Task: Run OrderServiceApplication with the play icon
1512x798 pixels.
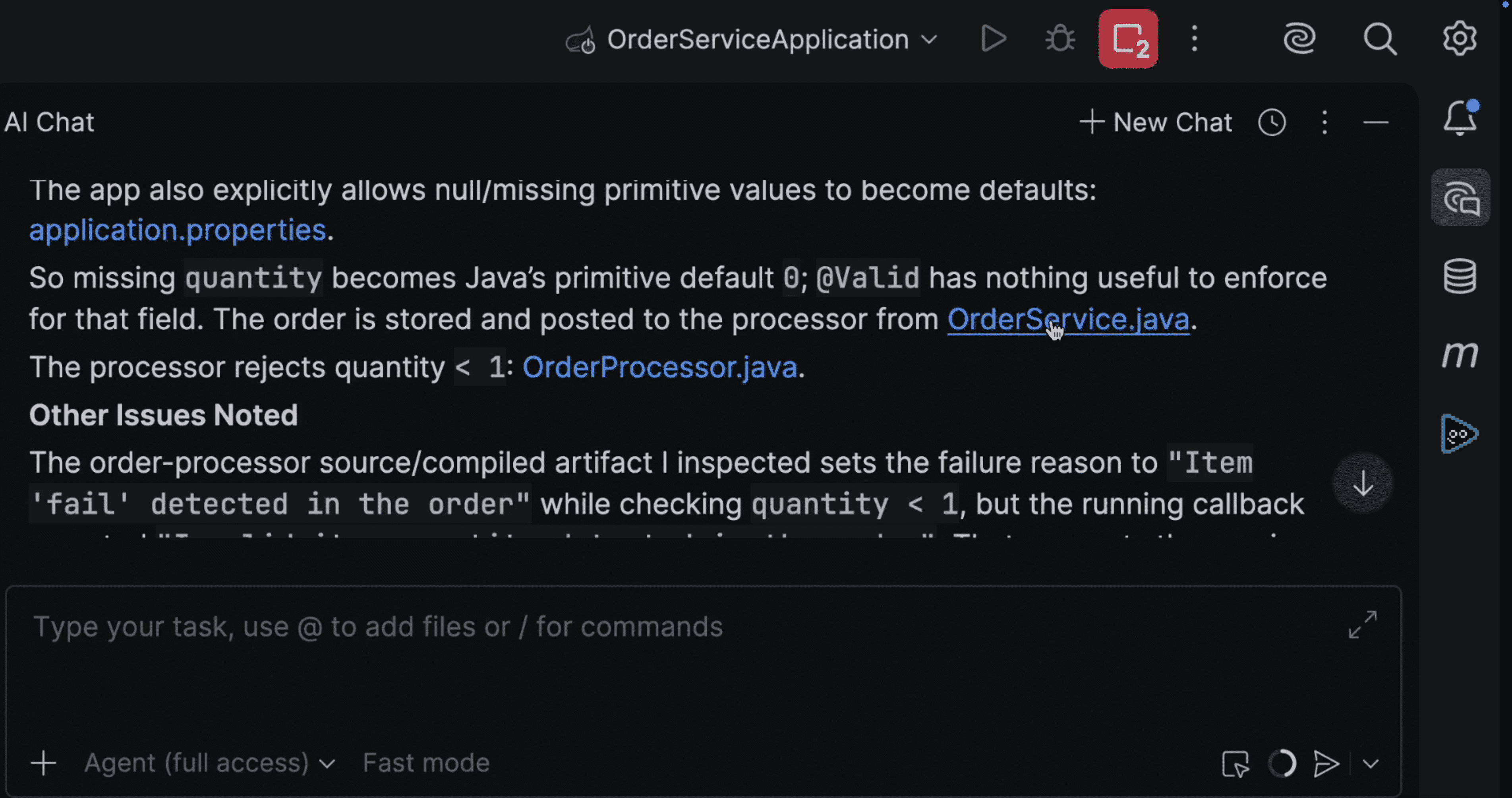Action: pyautogui.click(x=993, y=39)
